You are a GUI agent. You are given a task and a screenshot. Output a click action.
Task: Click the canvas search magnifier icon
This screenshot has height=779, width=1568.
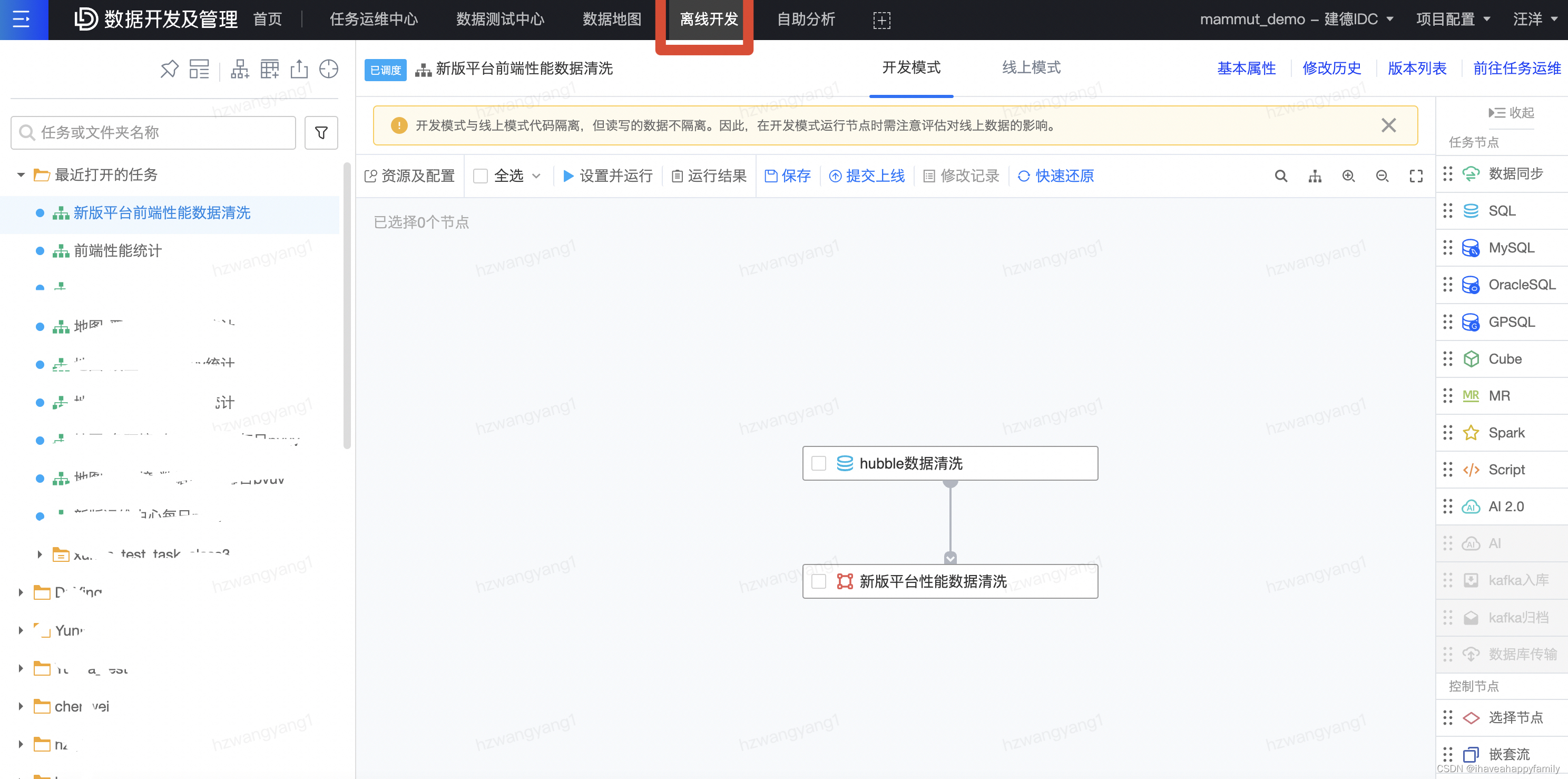(x=1281, y=176)
